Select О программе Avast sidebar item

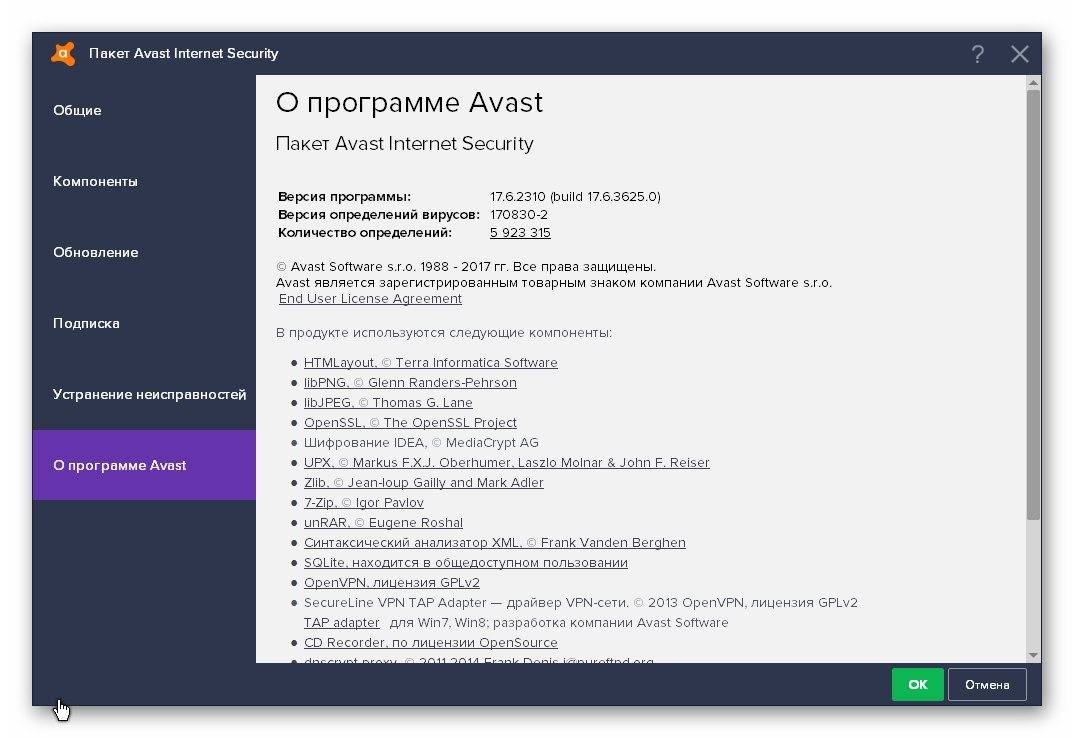tap(144, 465)
